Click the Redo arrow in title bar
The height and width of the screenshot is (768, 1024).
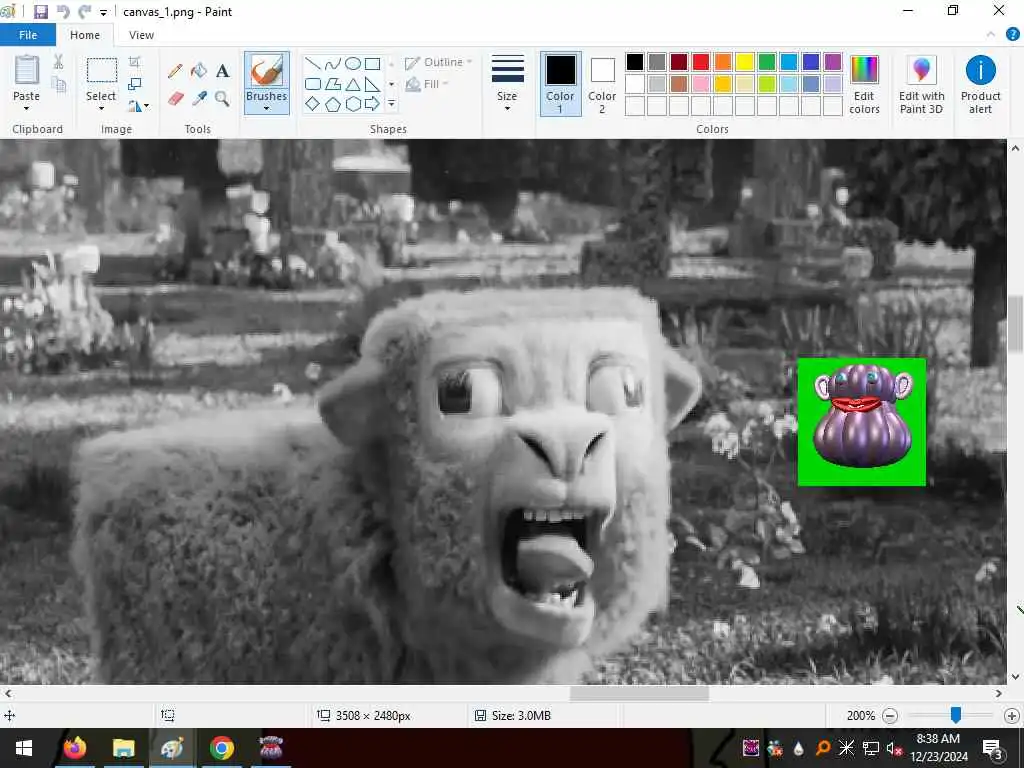click(84, 12)
